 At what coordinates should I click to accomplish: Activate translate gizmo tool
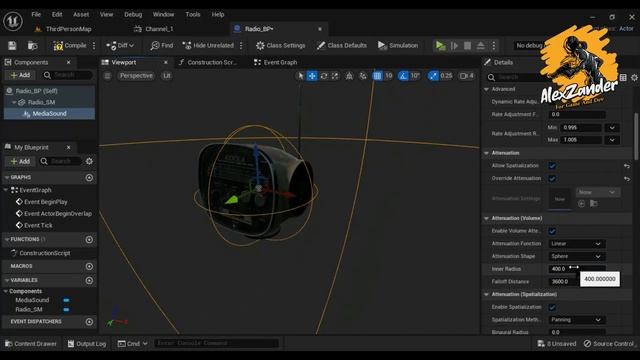pos(312,76)
